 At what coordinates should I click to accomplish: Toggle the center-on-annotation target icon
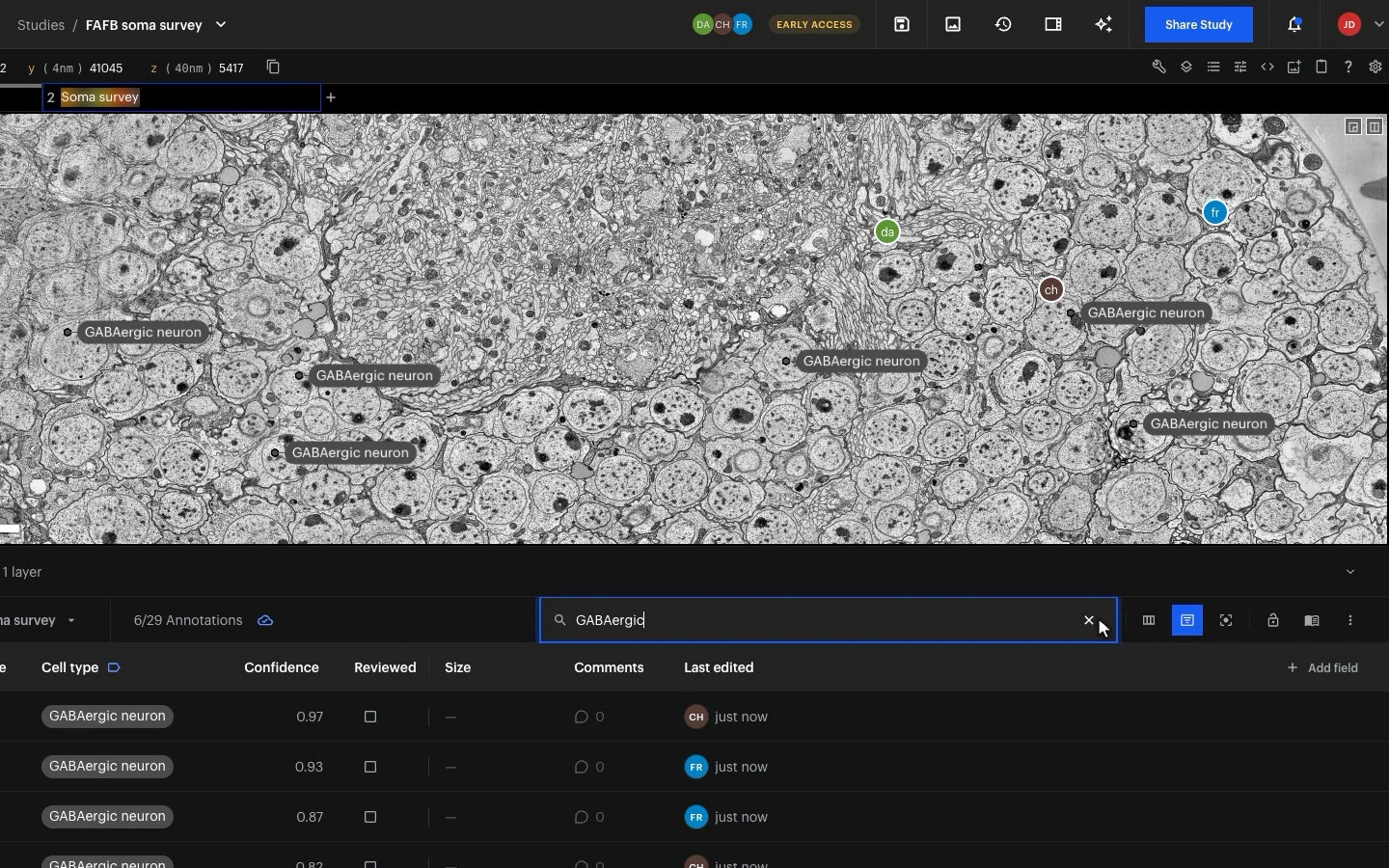(1226, 620)
